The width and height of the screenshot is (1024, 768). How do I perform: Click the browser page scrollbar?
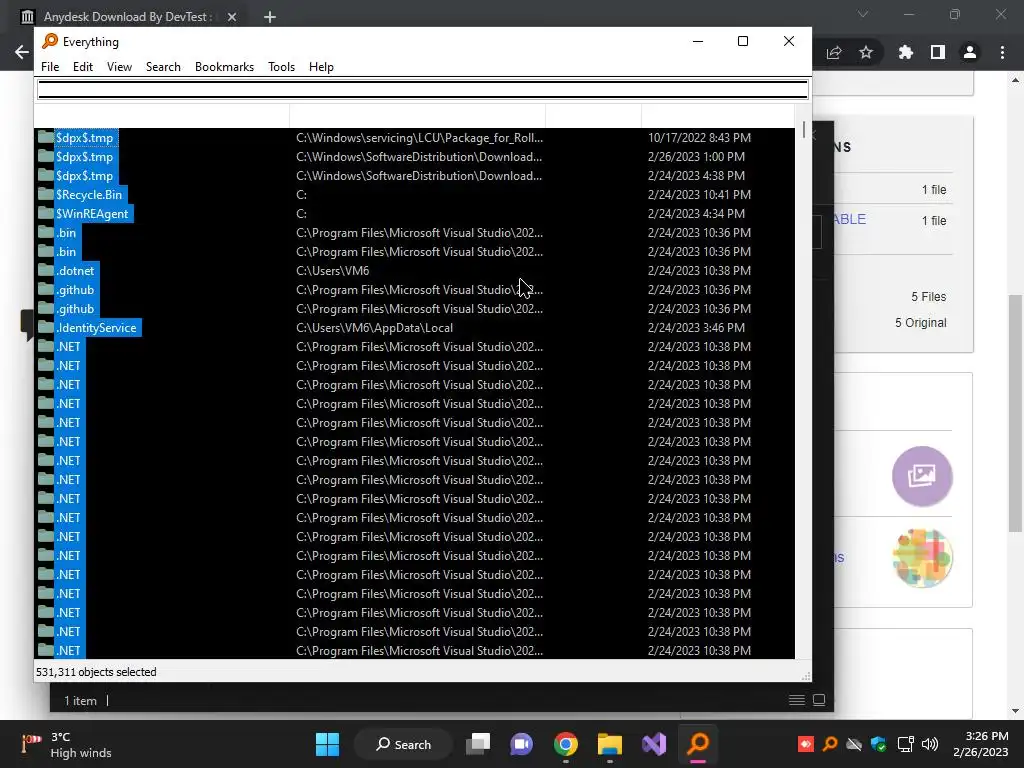(1015, 411)
